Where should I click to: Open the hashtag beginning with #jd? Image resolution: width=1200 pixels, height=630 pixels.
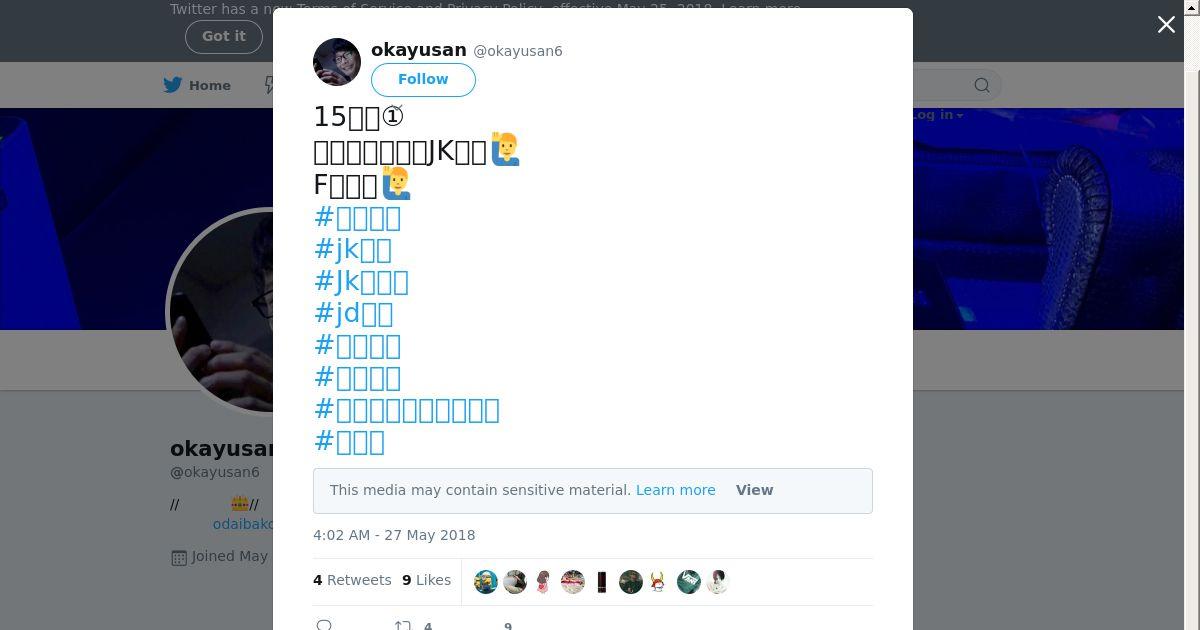(353, 314)
